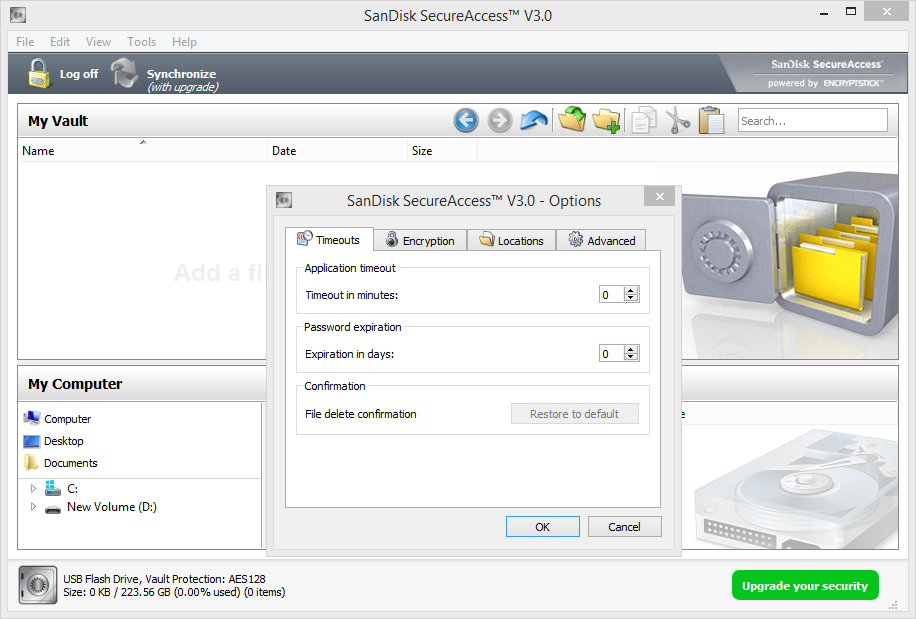
Task: Click the Timeout in minutes number field
Action: 612,294
